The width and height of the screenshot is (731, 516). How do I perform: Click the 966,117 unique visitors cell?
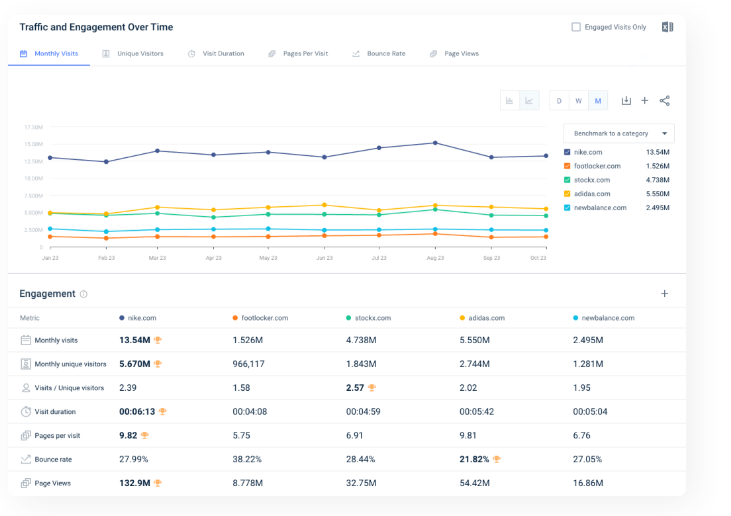point(248,364)
